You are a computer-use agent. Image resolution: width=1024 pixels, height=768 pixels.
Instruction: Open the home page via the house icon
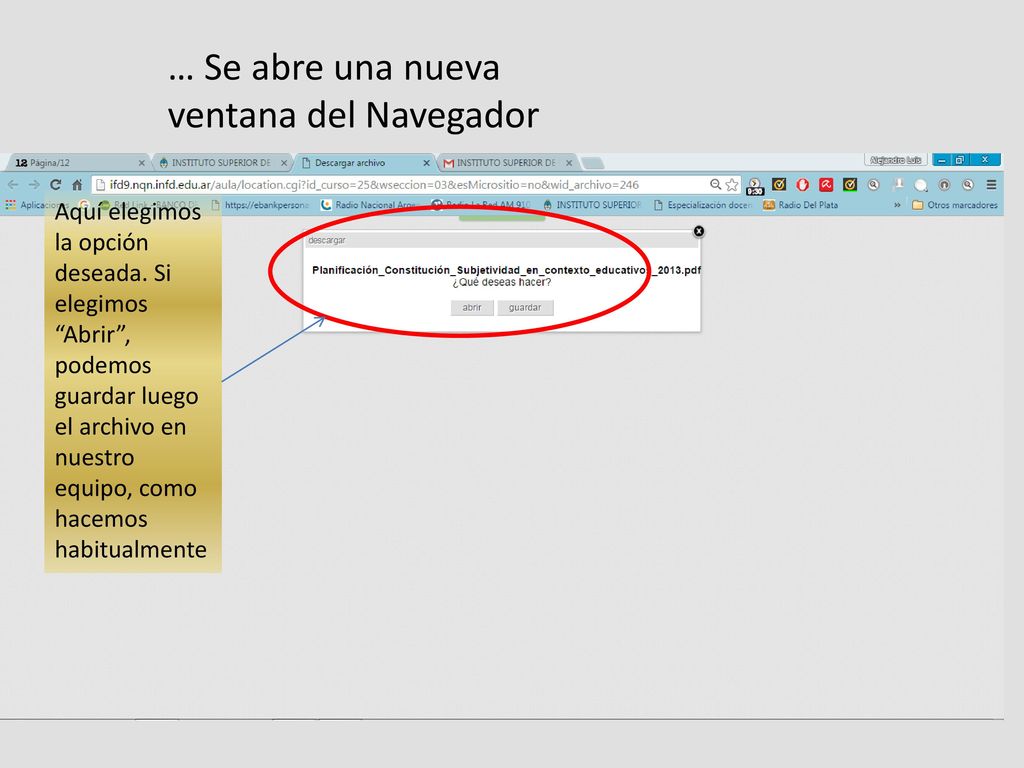pos(77,185)
